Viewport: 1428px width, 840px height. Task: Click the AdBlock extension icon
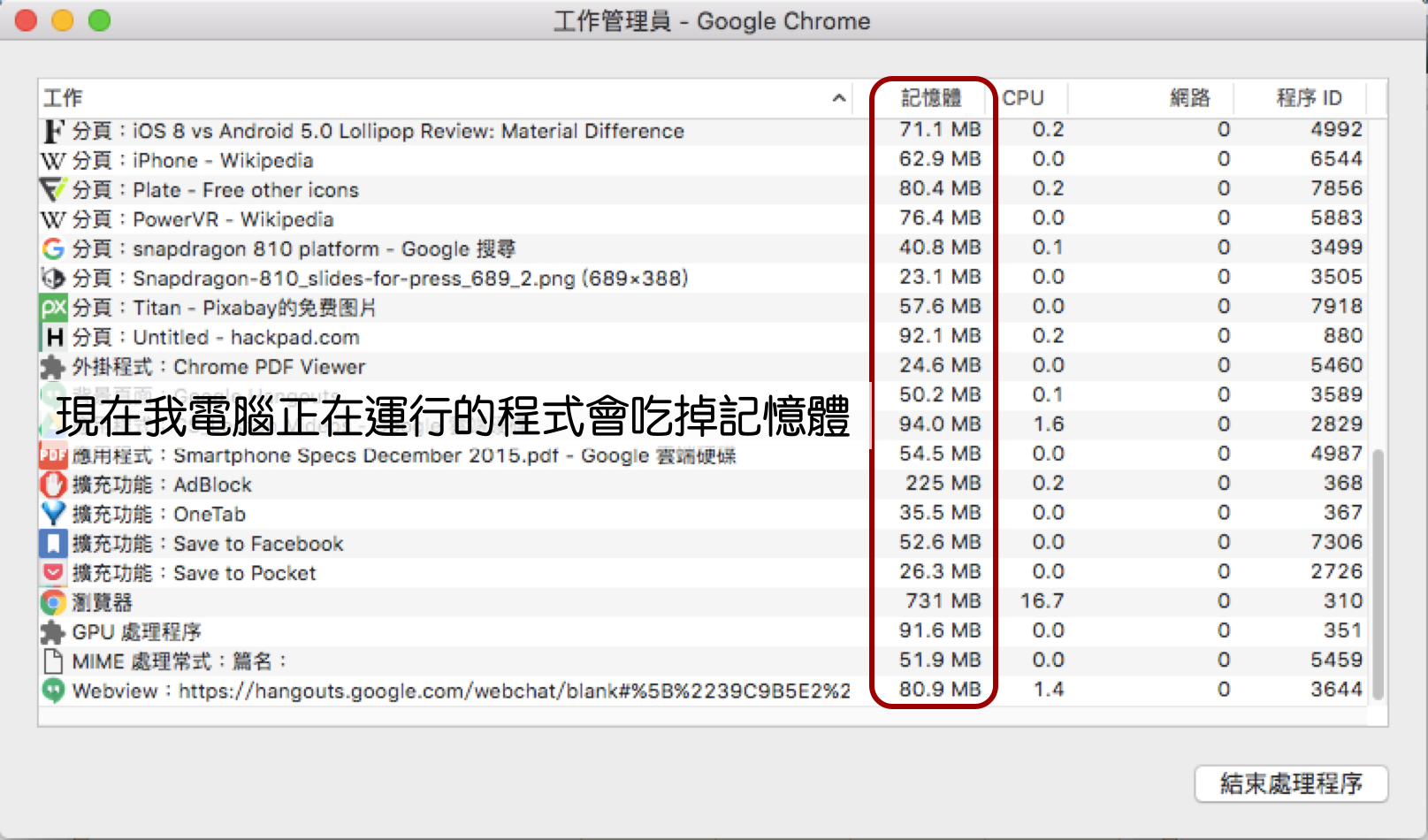pyautogui.click(x=53, y=485)
